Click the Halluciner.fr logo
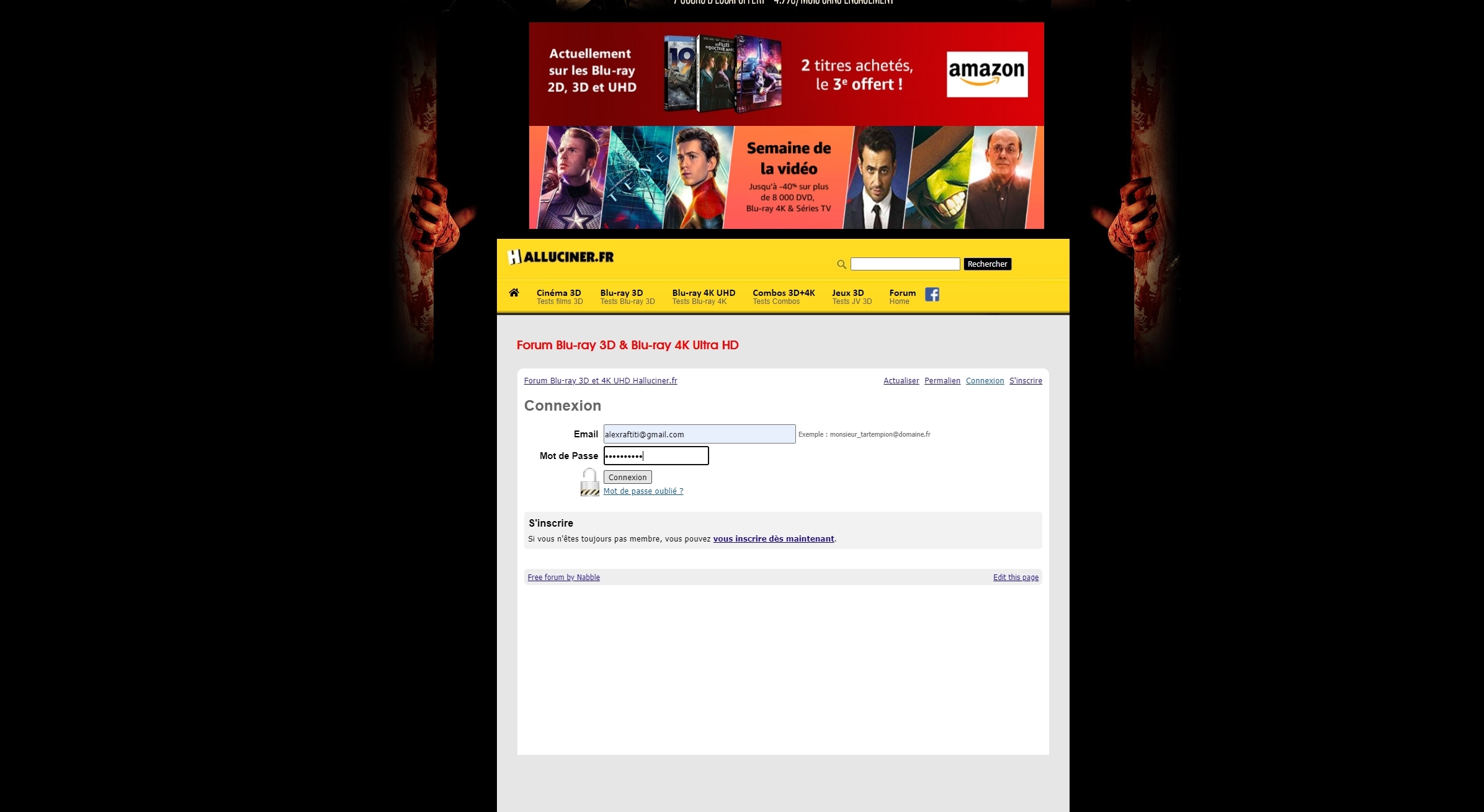 click(561, 257)
